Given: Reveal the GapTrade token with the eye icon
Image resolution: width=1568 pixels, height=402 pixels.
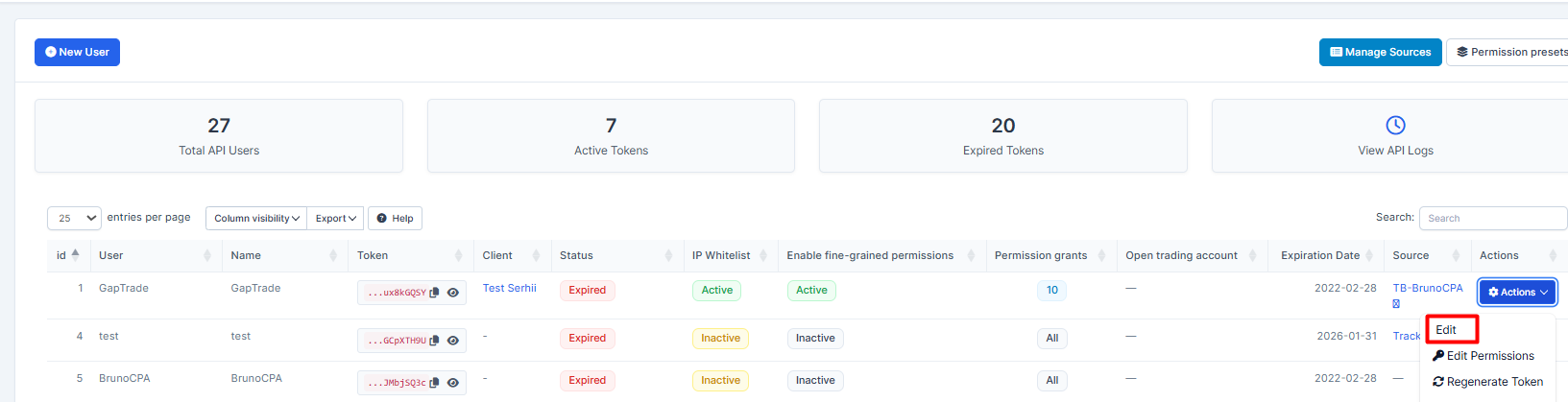Looking at the screenshot, I should coord(453,293).
